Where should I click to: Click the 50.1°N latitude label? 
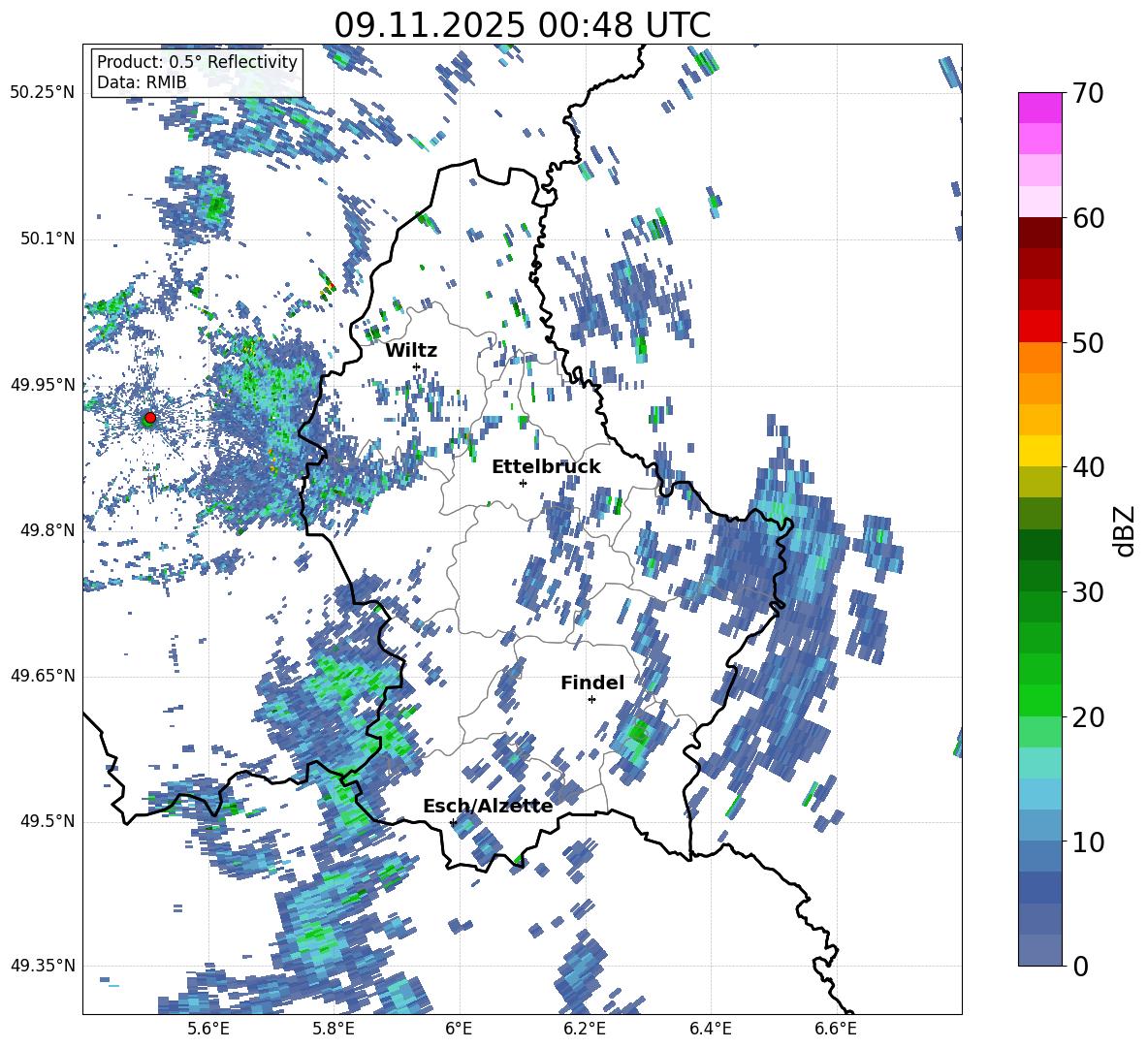coord(48,239)
